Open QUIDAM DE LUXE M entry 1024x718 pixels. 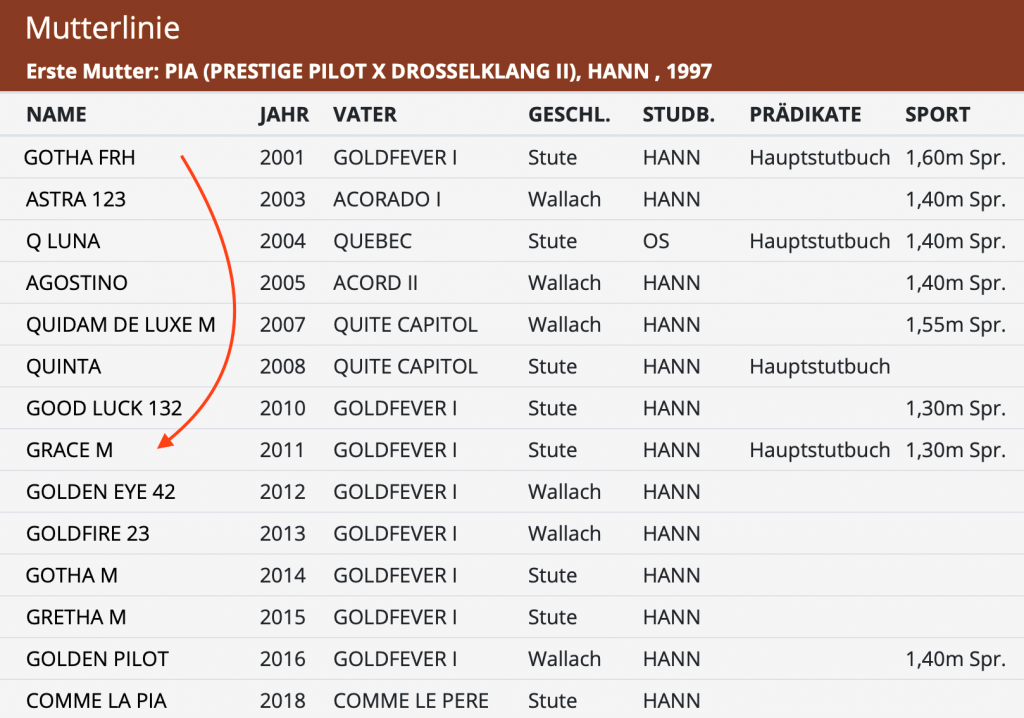tap(121, 325)
